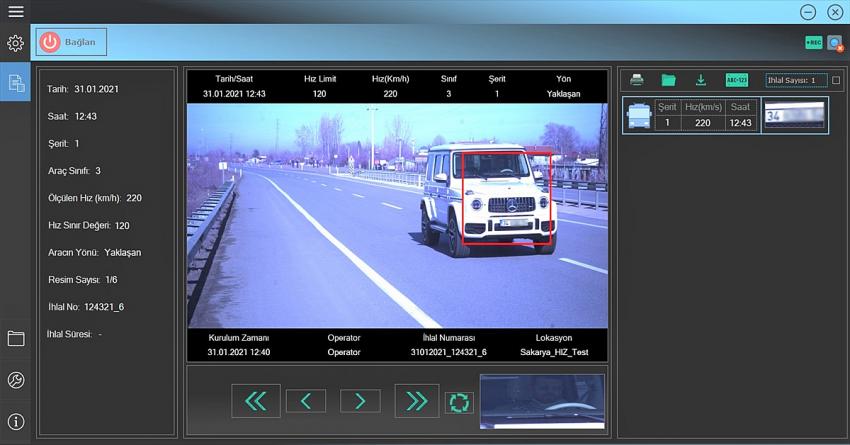Screen dimensions: 850x445
Task: Go to the previous image
Action: click(x=306, y=401)
